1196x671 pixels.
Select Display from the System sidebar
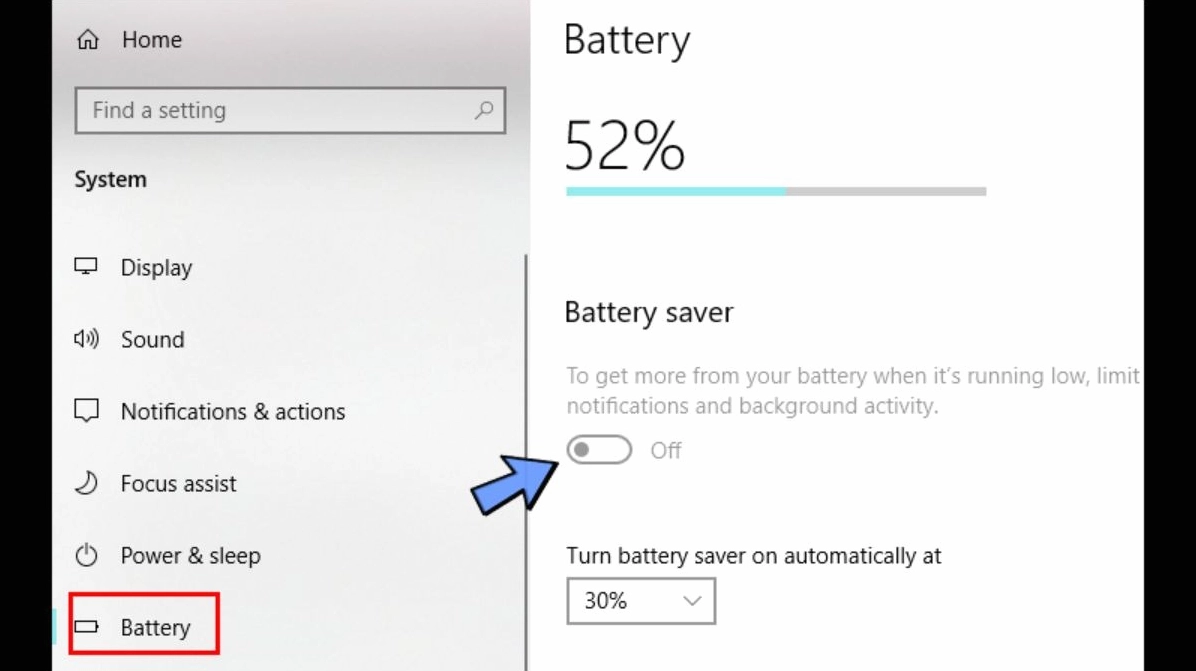(x=156, y=267)
